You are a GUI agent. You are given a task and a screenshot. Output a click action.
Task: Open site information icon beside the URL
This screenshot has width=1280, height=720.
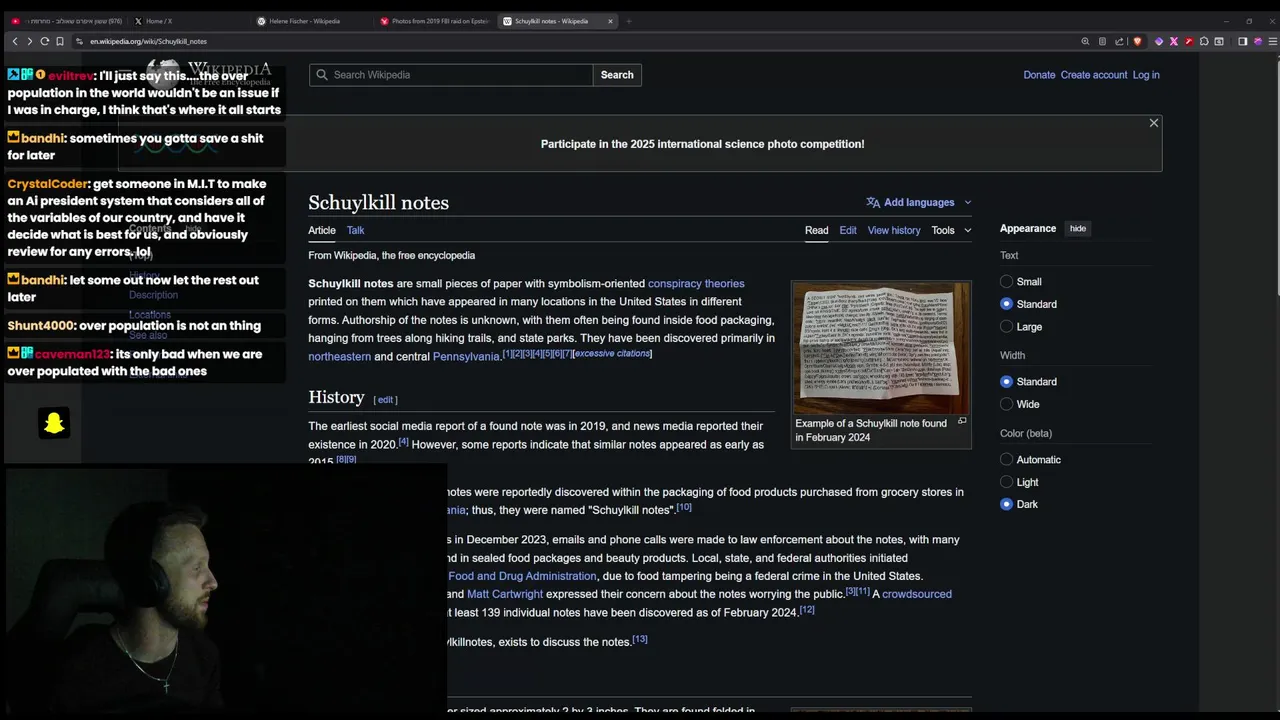click(79, 41)
